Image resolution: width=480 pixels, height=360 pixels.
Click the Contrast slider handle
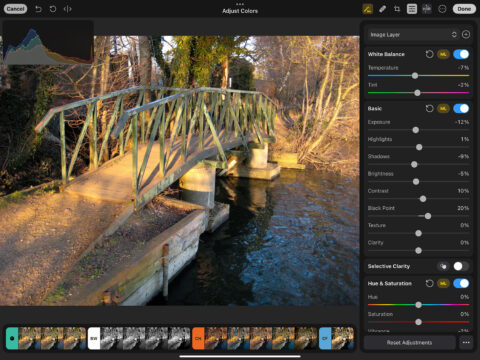pos(423,199)
